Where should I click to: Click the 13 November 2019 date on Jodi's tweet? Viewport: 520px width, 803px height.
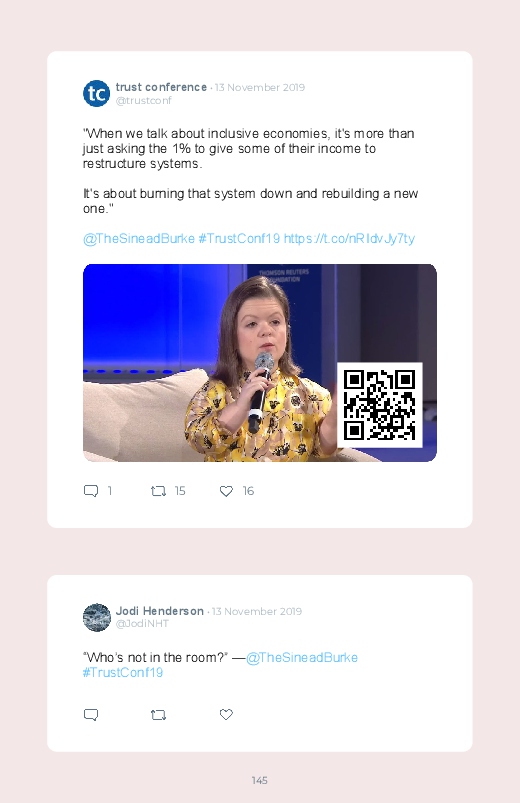point(257,611)
